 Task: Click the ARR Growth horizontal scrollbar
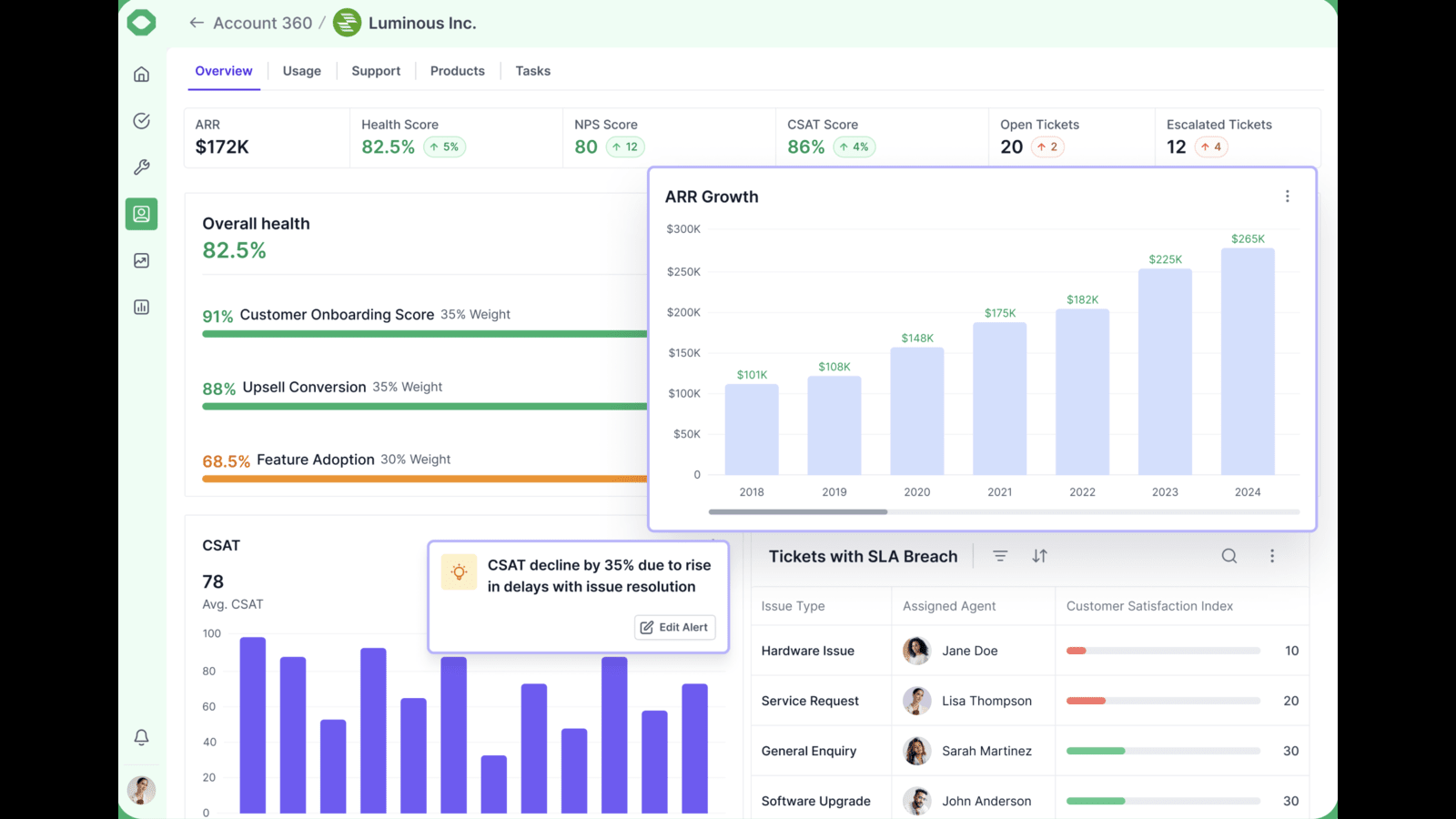(x=798, y=512)
